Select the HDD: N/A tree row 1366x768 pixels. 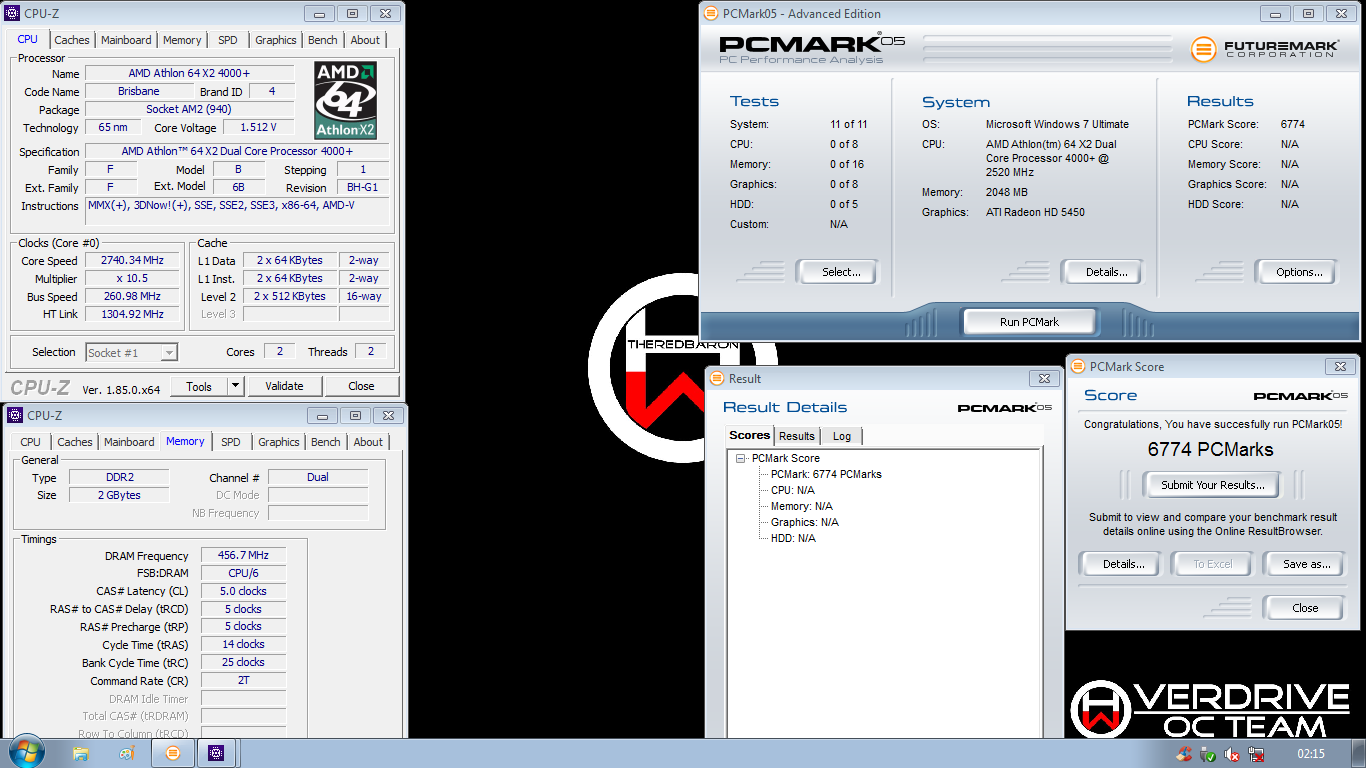(x=793, y=538)
